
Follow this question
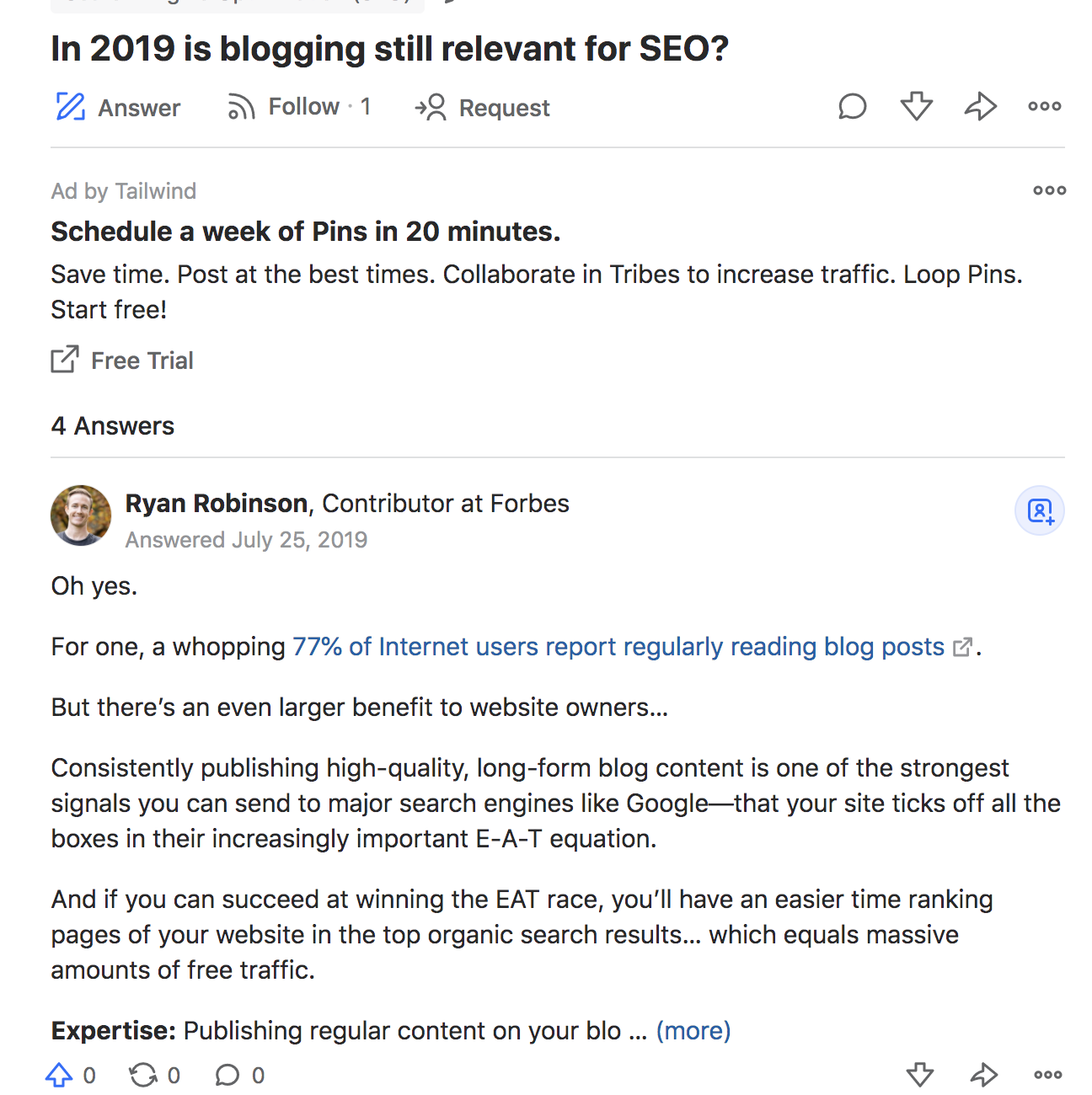299,107
